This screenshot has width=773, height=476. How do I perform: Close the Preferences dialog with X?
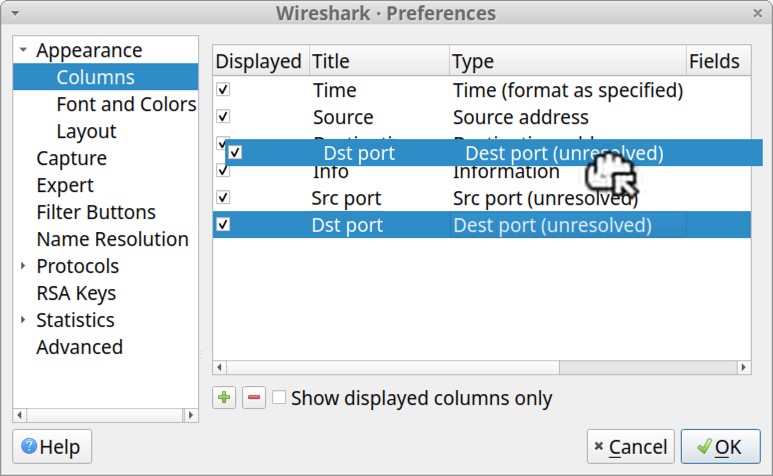(x=758, y=13)
